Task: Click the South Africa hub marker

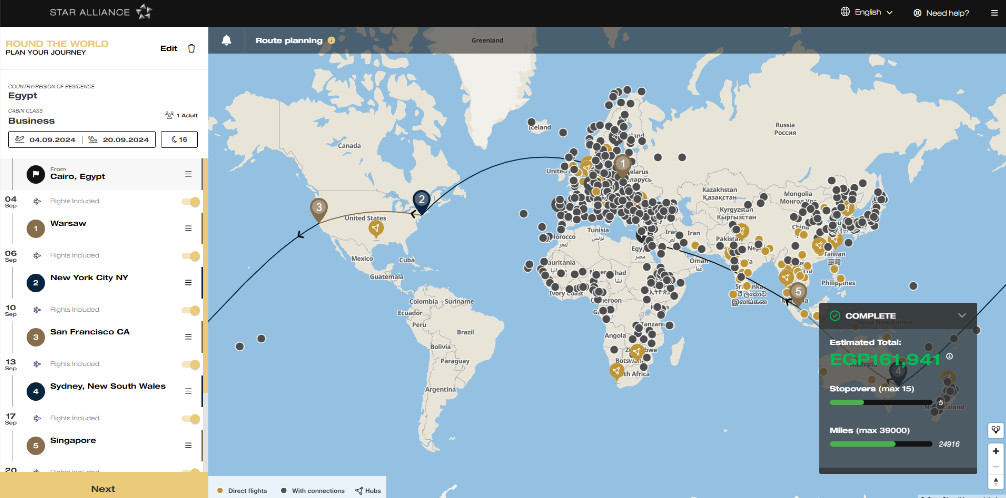Action: tap(617, 373)
